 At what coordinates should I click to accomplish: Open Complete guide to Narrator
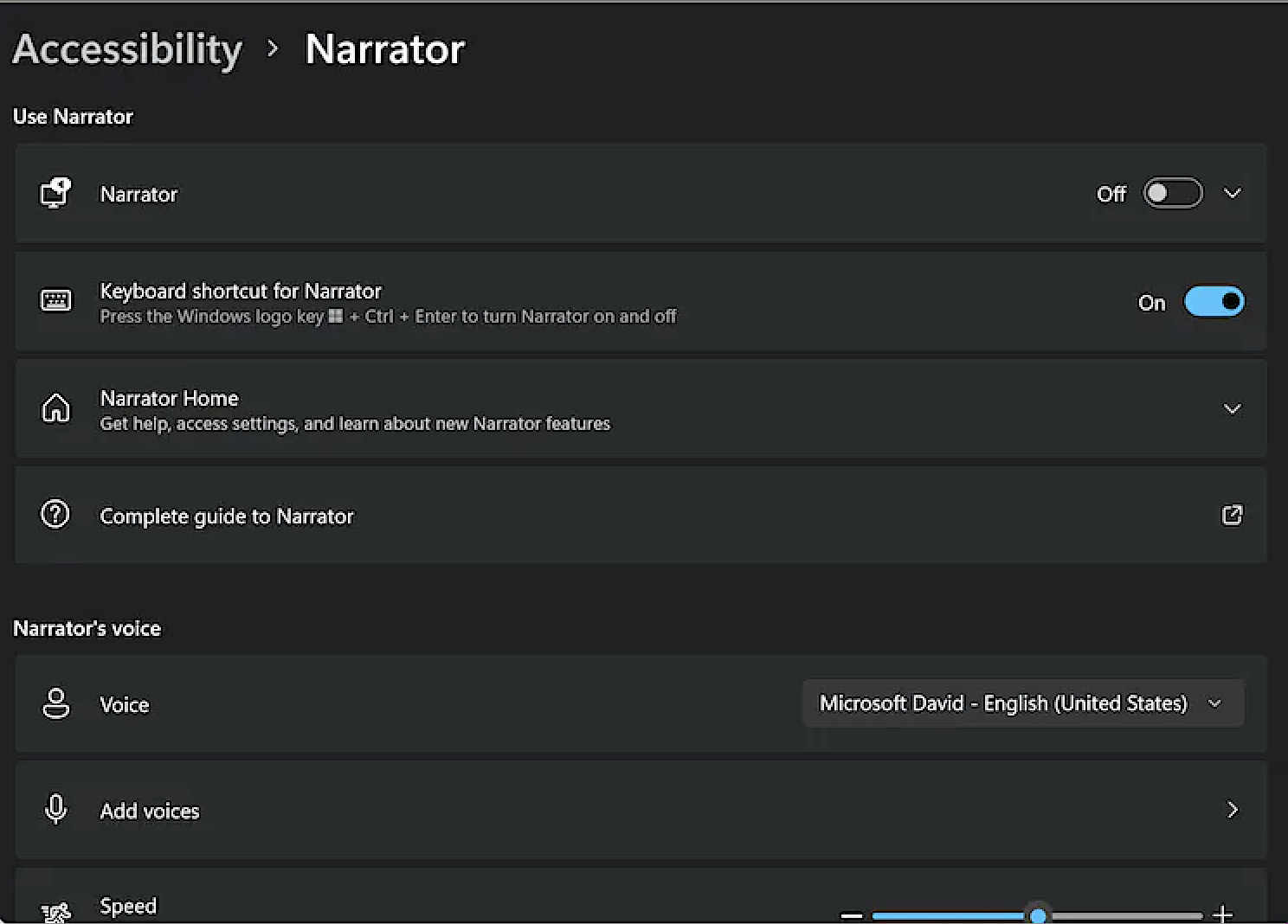[x=227, y=517]
